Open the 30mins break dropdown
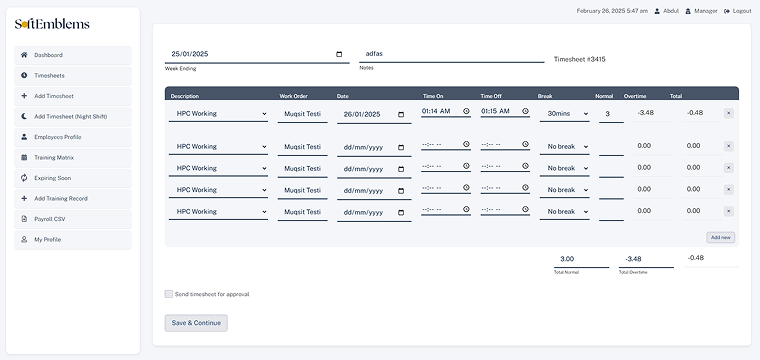This screenshot has height=360, width=760. 565,114
